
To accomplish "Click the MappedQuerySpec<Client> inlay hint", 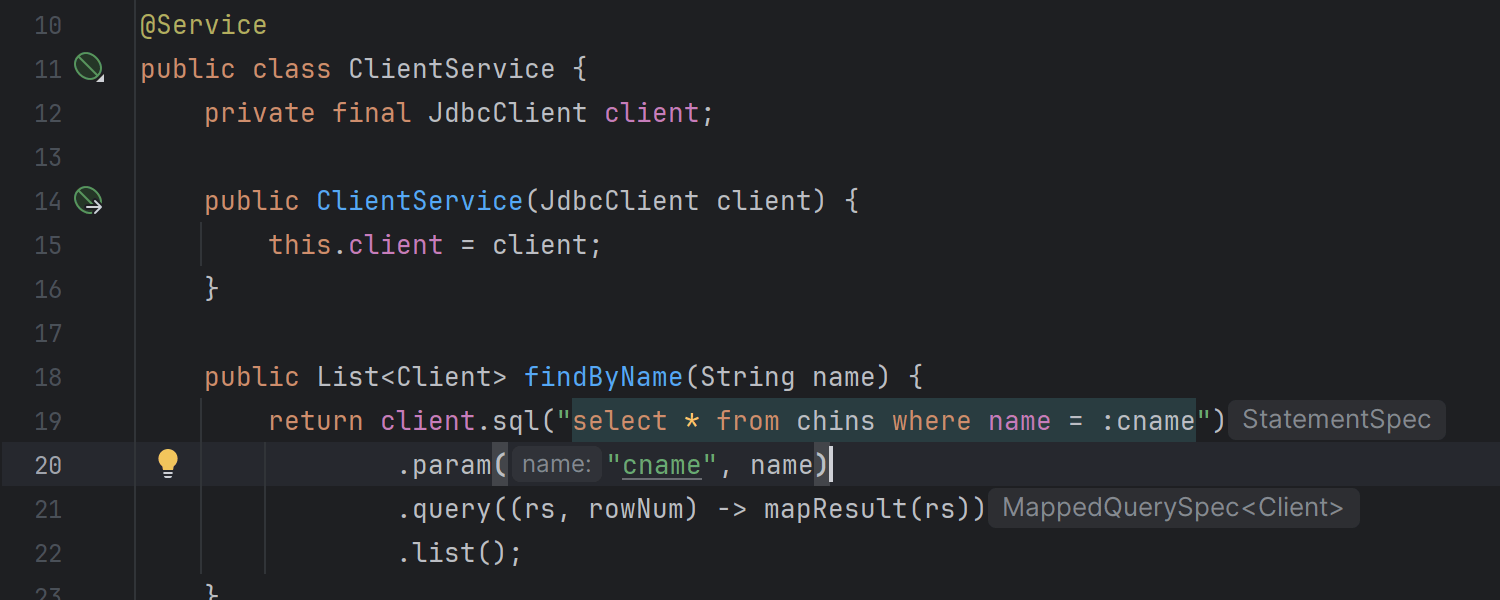I will [1172, 507].
